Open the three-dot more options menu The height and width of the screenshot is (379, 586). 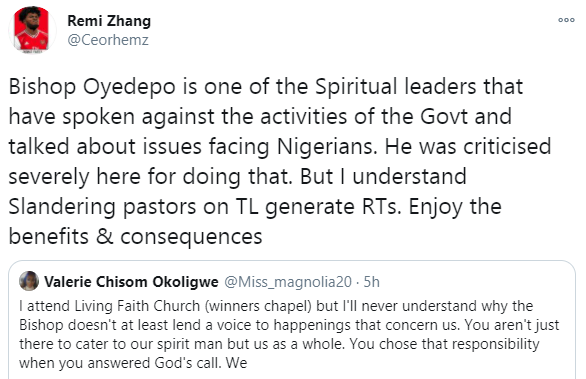pos(566,20)
